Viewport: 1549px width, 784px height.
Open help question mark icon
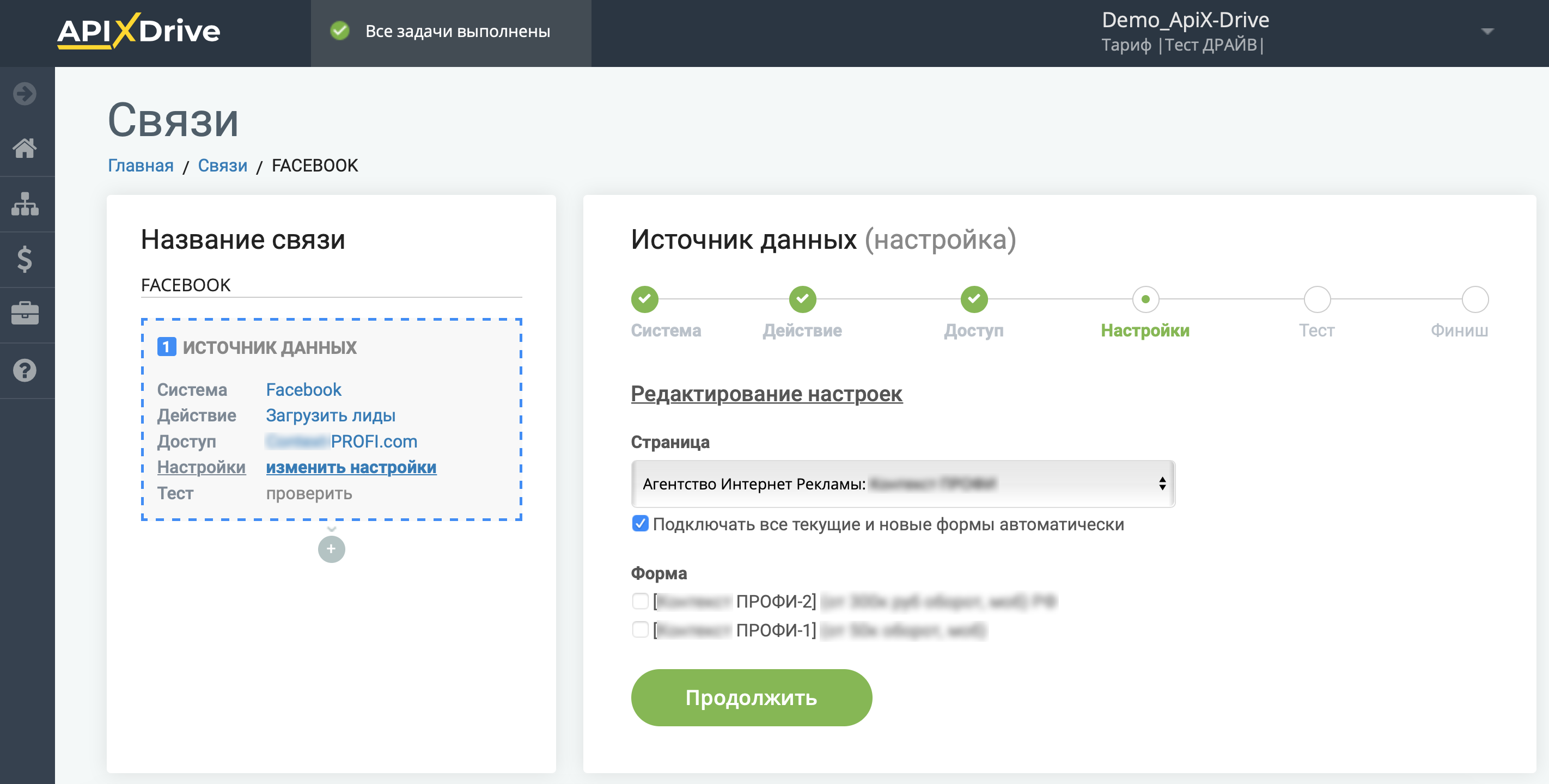click(x=25, y=370)
